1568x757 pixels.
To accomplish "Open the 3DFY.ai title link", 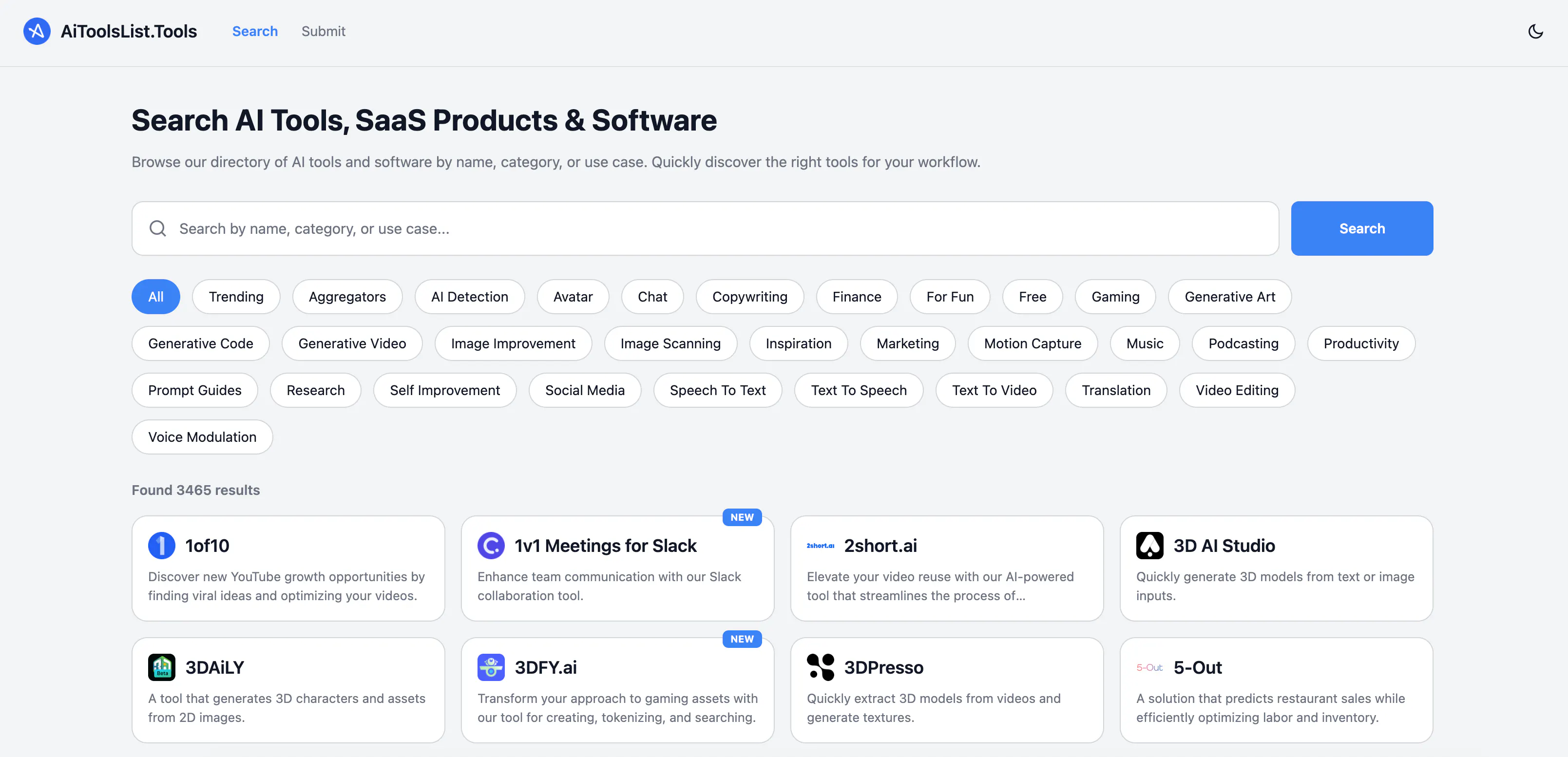I will click(x=545, y=667).
